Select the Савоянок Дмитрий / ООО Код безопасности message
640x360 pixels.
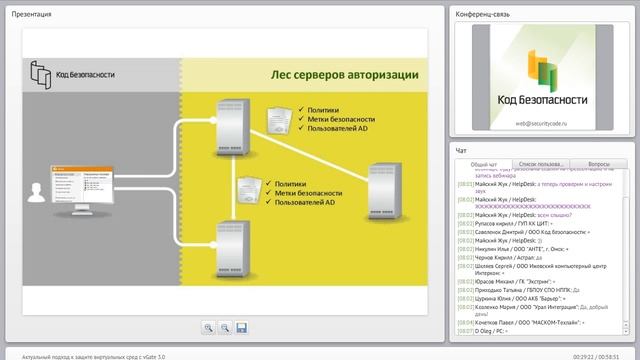(x=524, y=232)
